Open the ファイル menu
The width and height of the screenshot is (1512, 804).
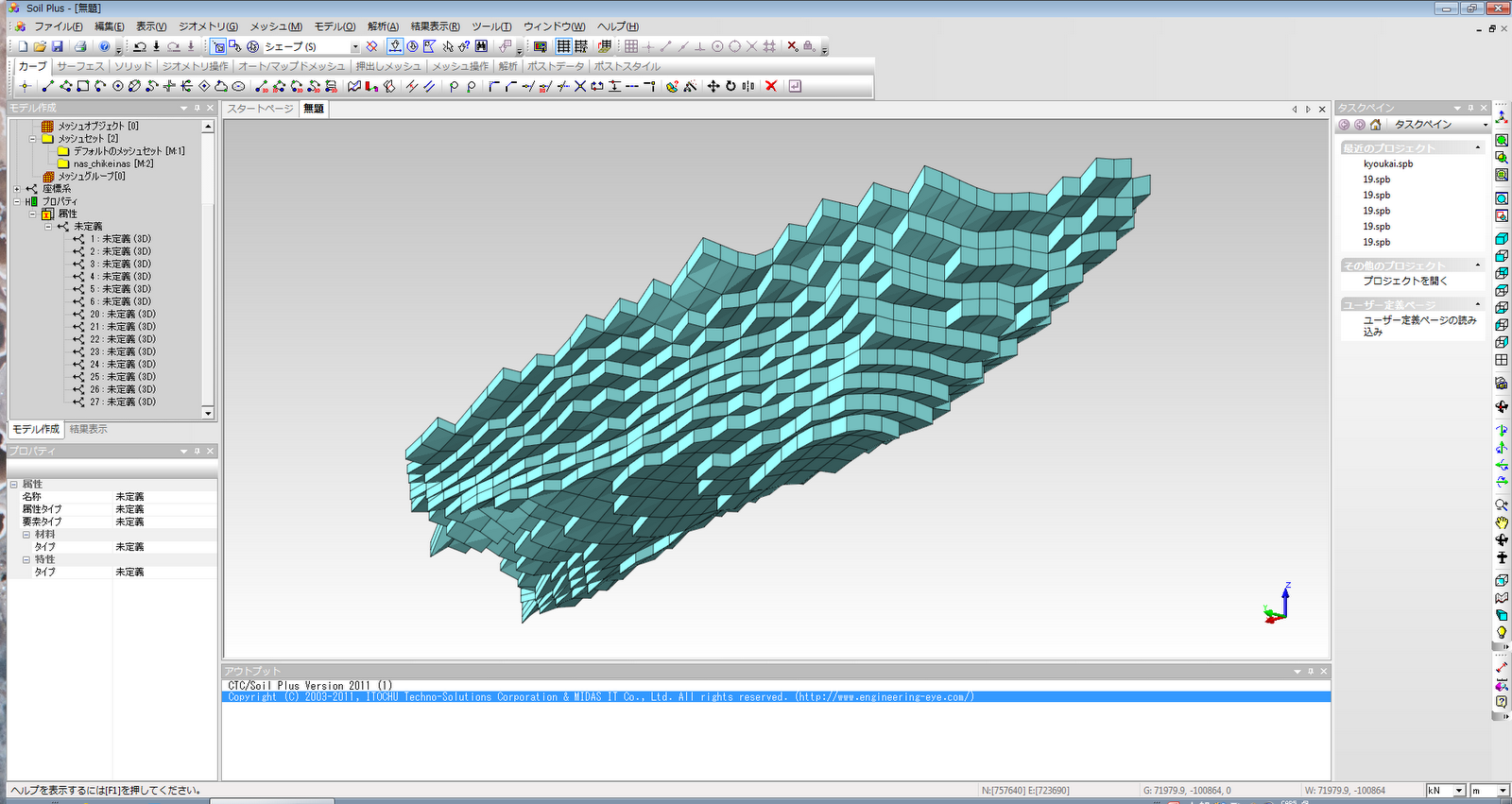(x=58, y=26)
